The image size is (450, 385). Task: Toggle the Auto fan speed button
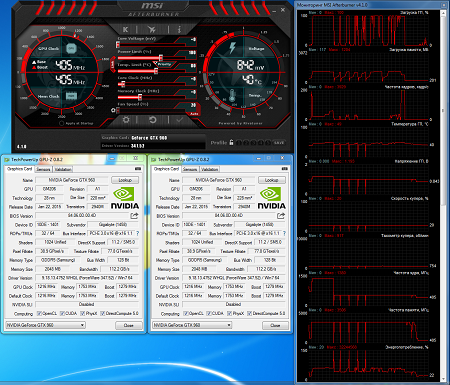[x=194, y=114]
